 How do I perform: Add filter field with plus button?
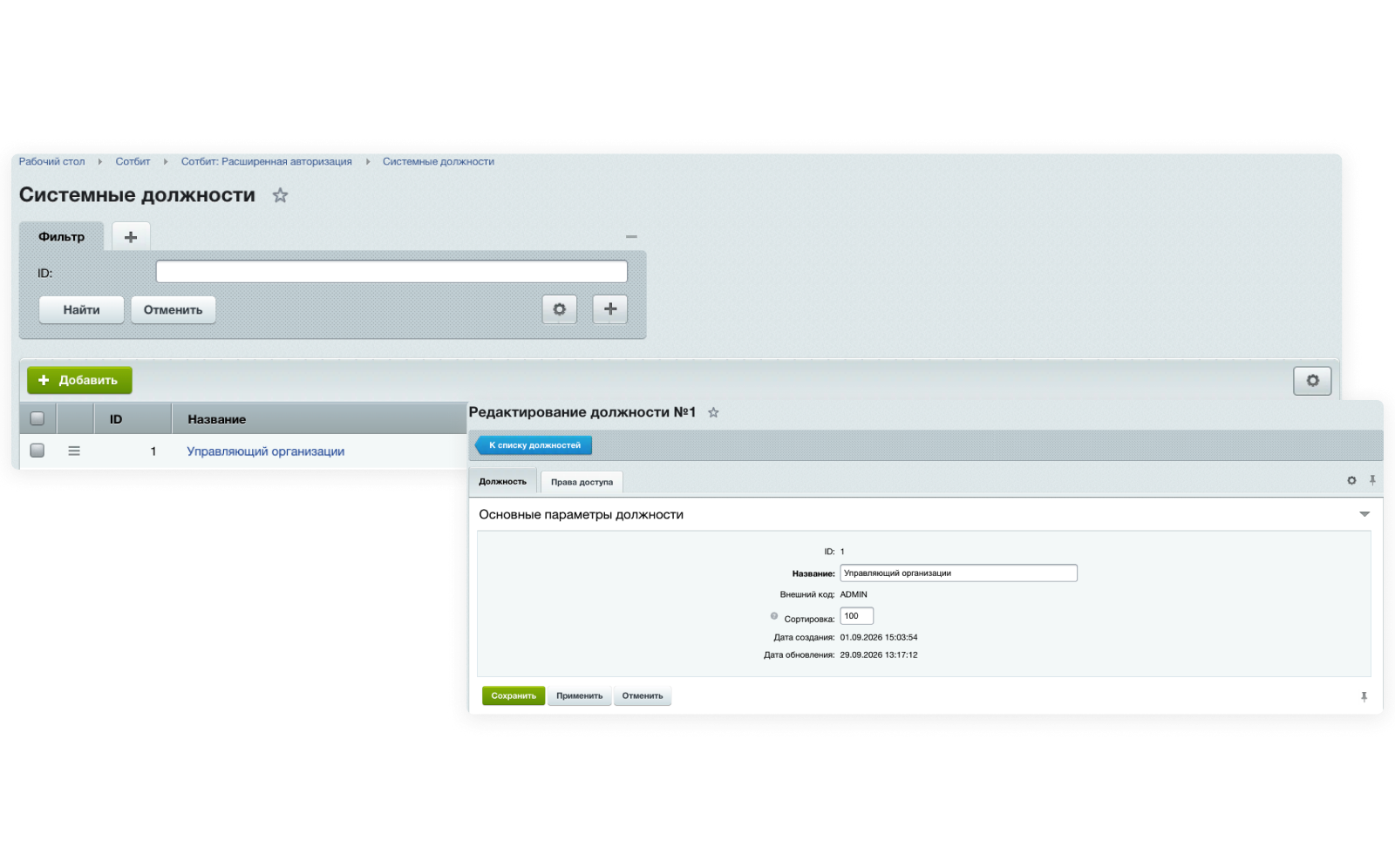[x=610, y=309]
